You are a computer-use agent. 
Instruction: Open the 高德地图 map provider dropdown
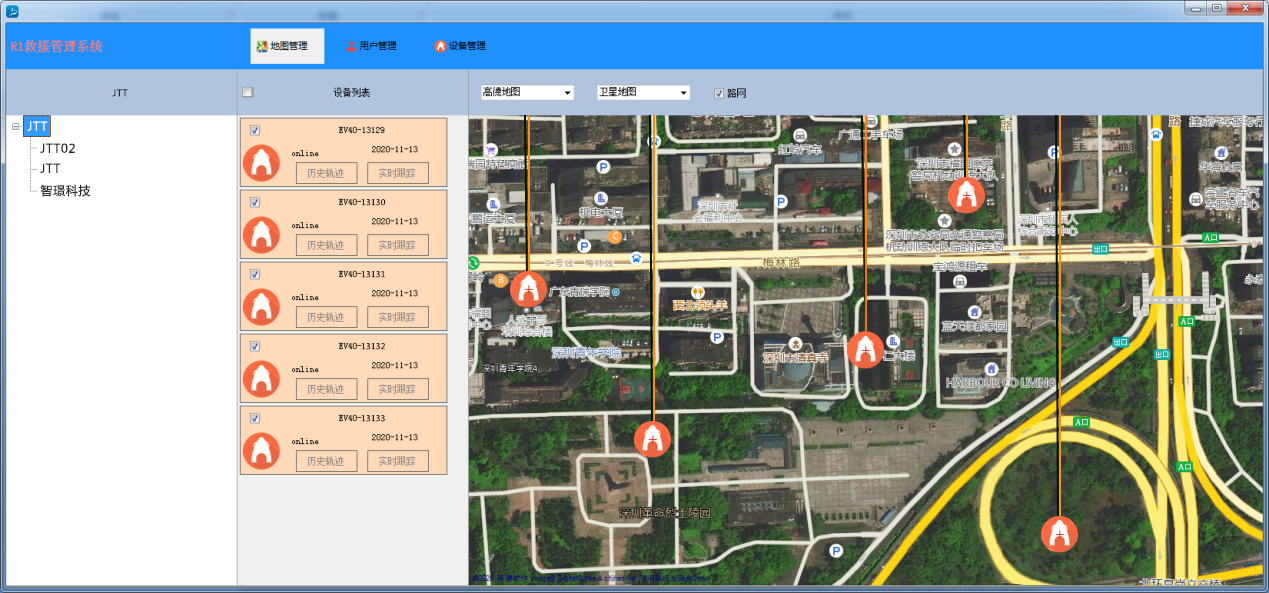pyautogui.click(x=527, y=93)
